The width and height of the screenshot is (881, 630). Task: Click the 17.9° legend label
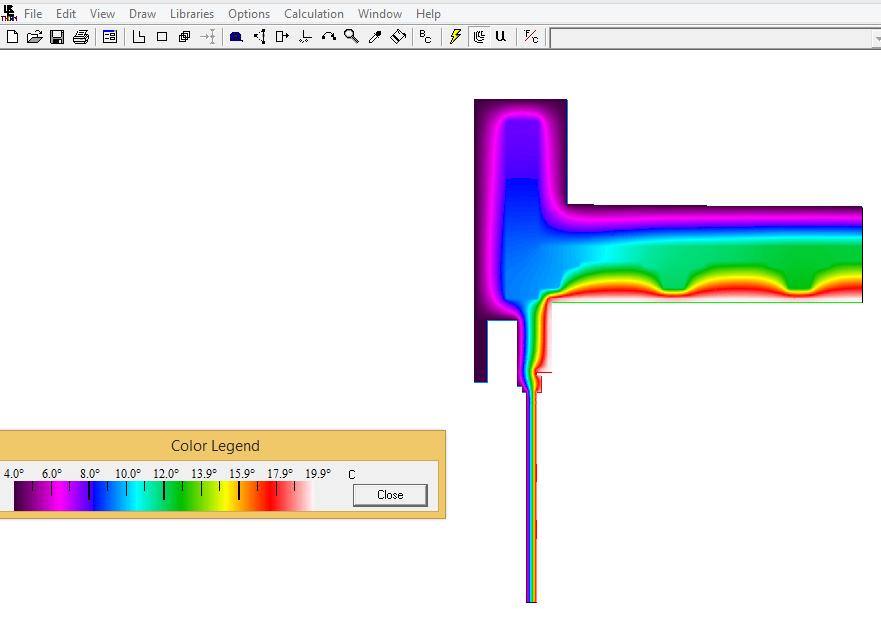280,474
